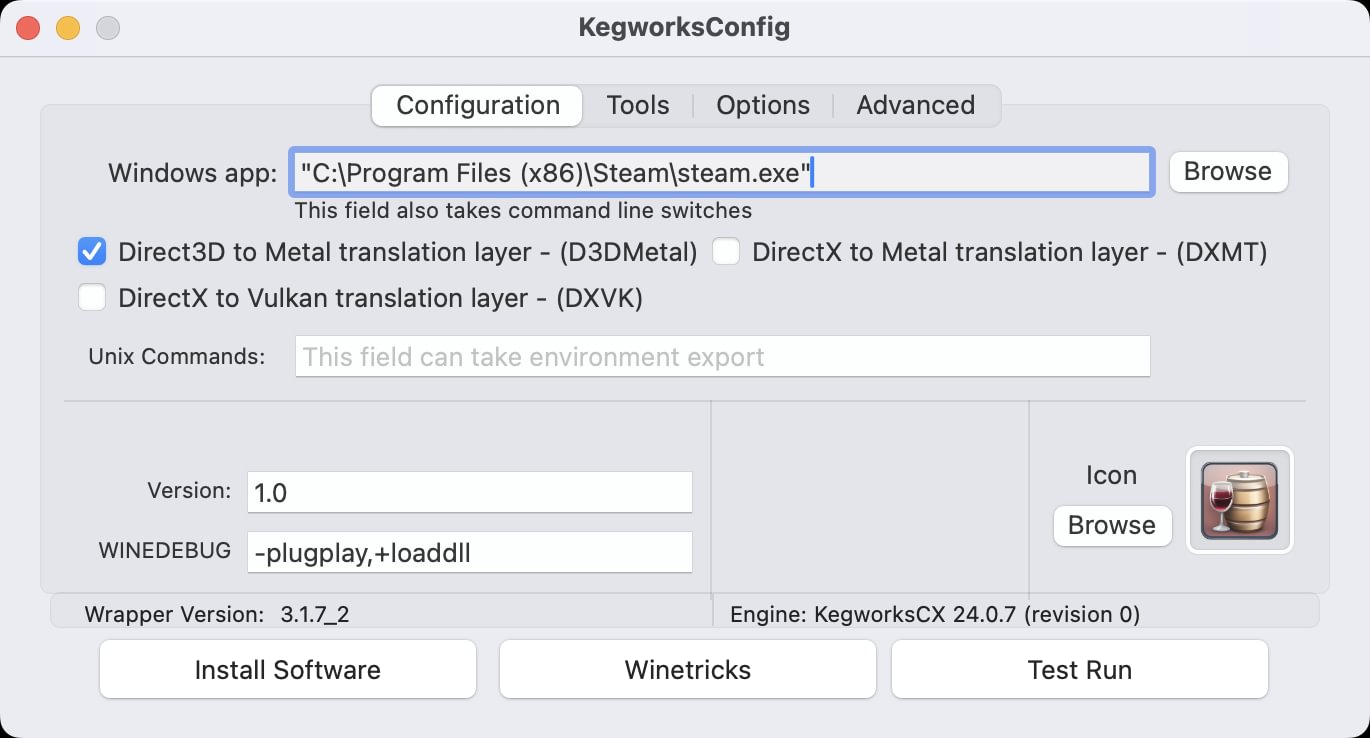The height and width of the screenshot is (738, 1370).
Task: Click the Version text field
Action: (x=469, y=492)
